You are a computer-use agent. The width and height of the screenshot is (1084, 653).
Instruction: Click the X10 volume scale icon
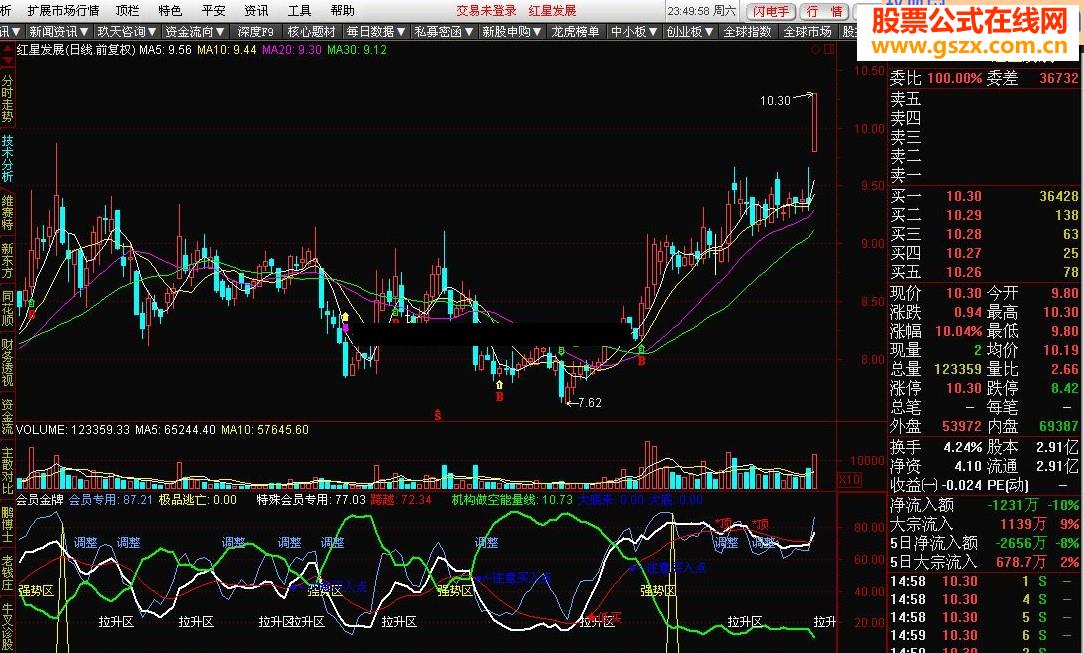click(x=849, y=479)
